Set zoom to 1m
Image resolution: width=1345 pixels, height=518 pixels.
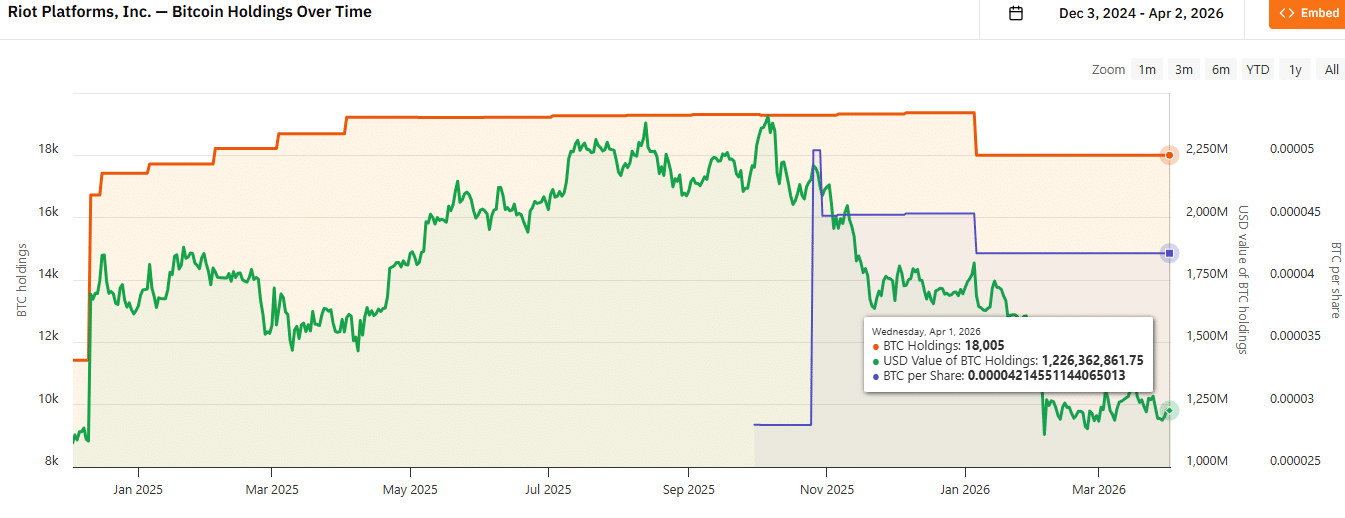(x=1147, y=70)
